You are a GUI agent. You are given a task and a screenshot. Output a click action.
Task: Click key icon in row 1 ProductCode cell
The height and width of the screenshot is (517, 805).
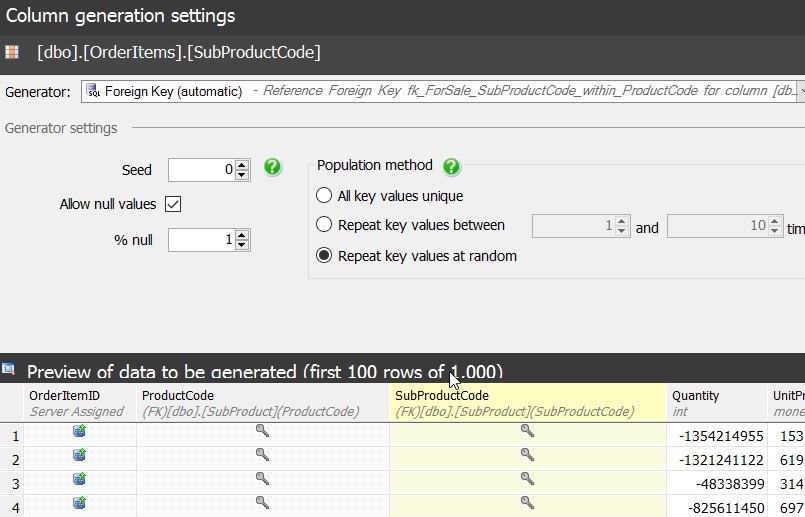262,430
